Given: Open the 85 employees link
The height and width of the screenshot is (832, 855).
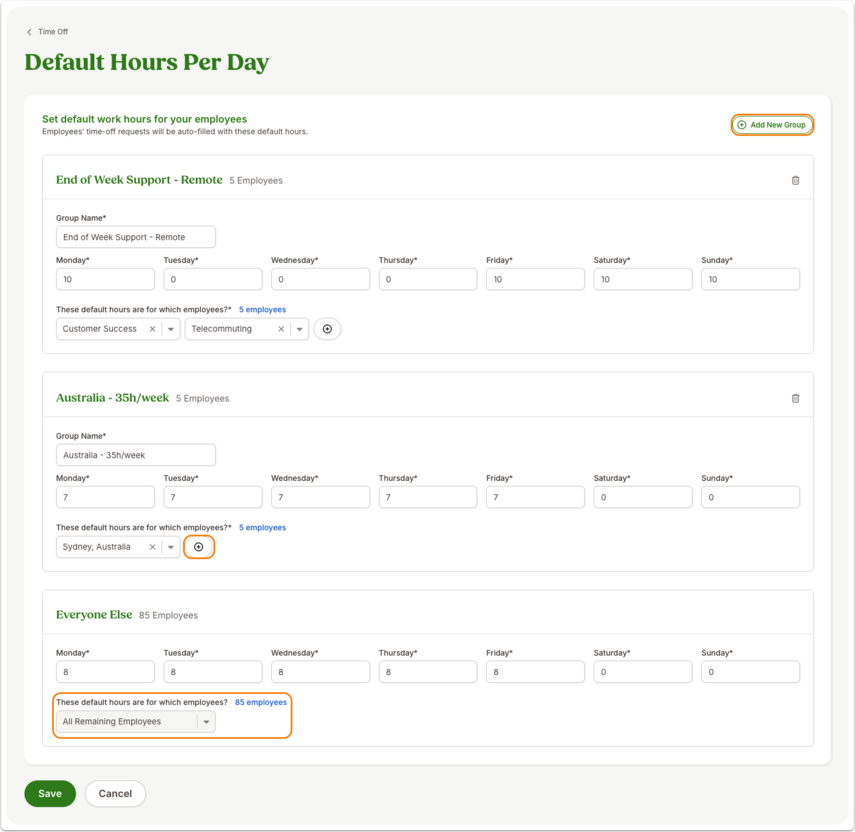Looking at the screenshot, I should click(x=261, y=702).
